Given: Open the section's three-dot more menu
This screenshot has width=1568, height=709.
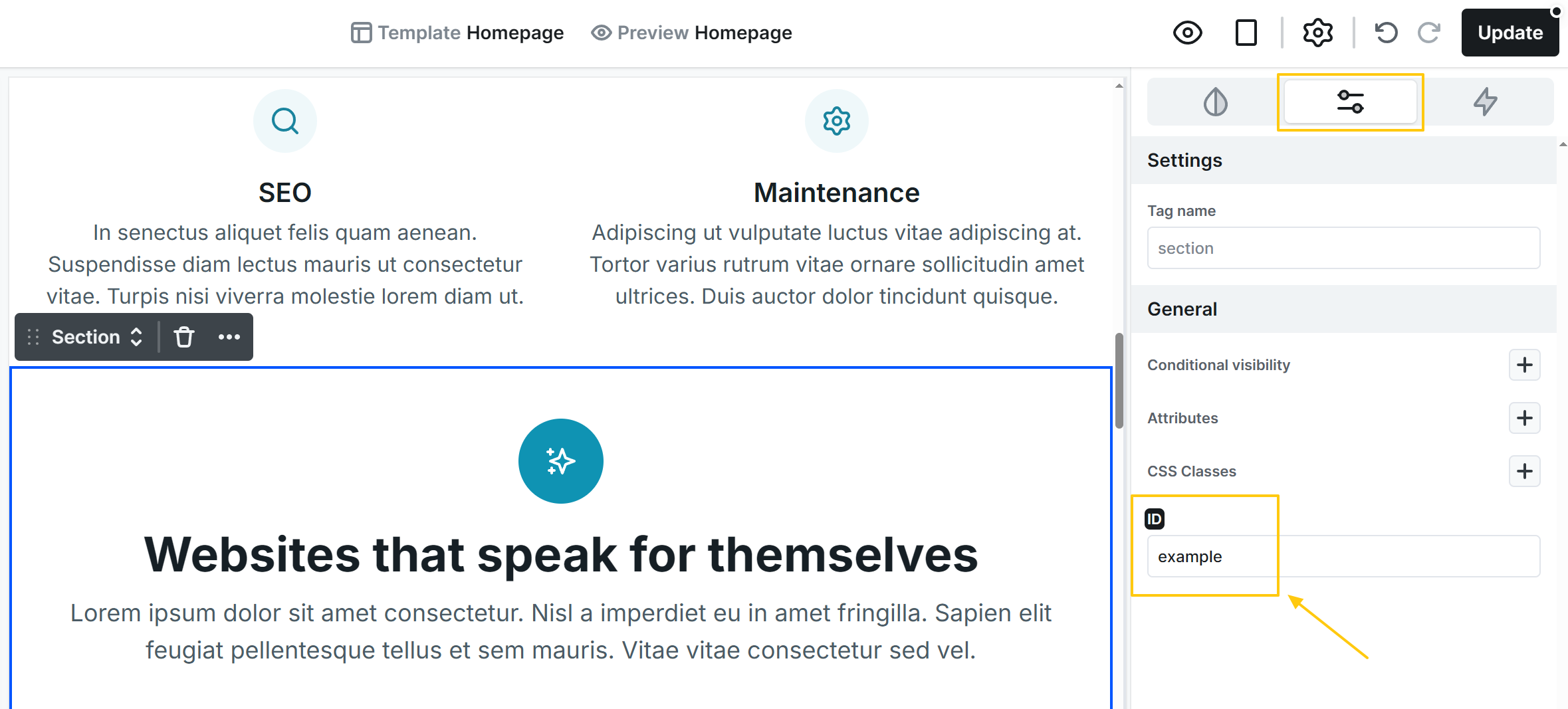Looking at the screenshot, I should (229, 337).
